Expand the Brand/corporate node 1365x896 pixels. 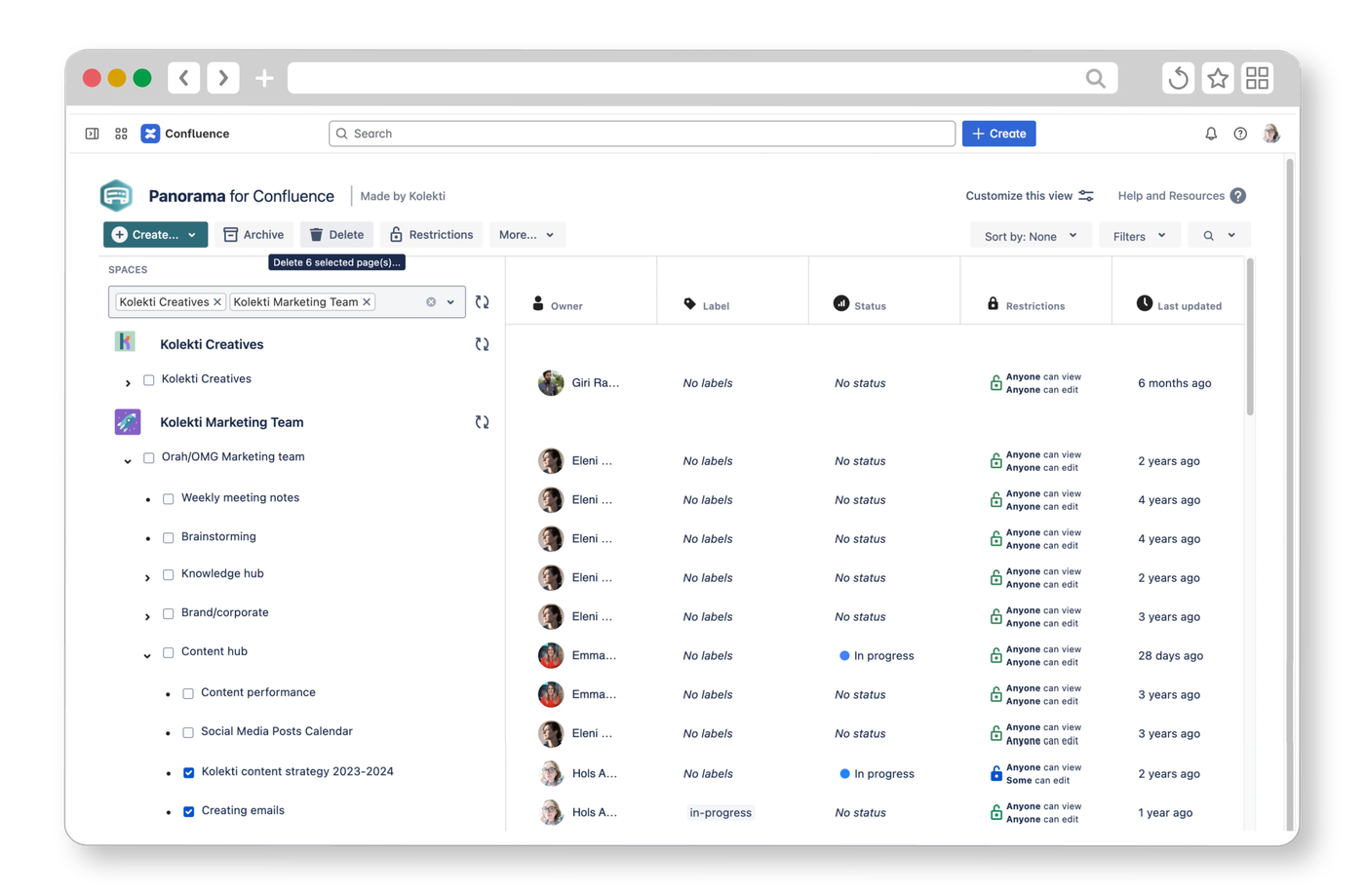147,617
